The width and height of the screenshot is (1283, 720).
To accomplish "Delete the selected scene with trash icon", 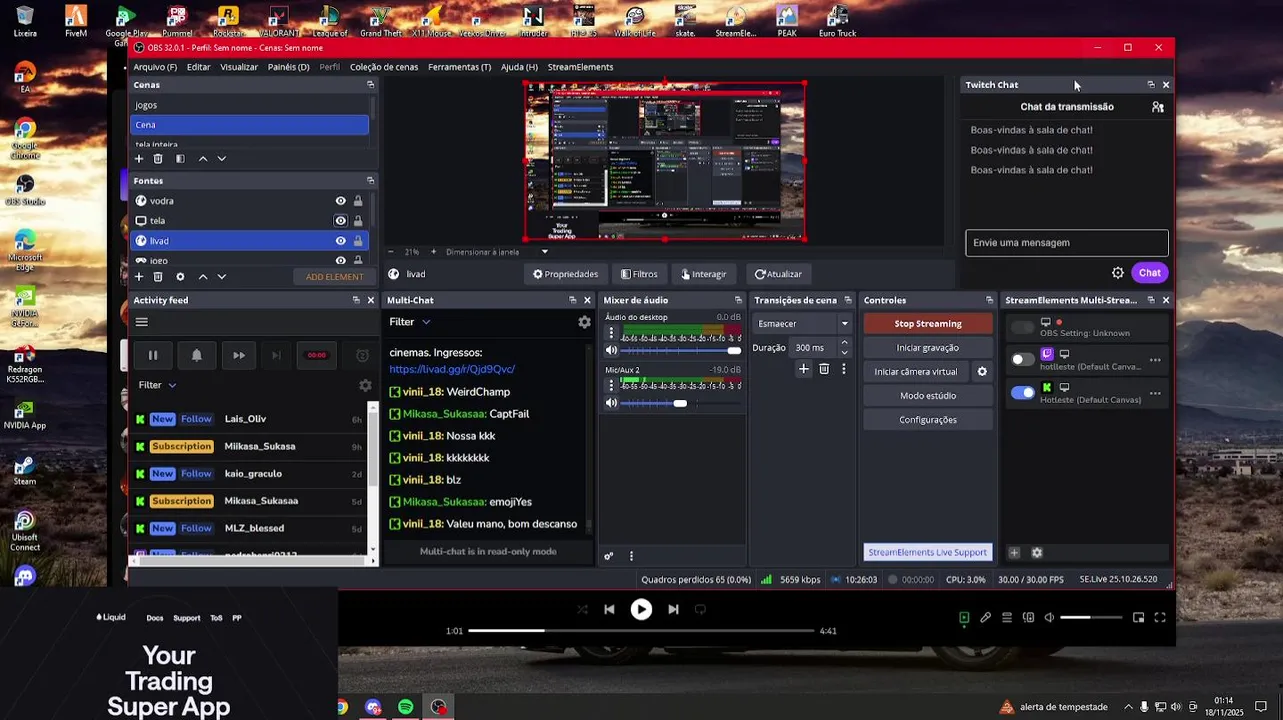I will point(158,159).
